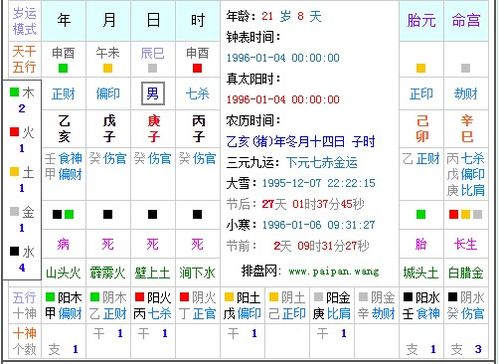
Task: Click 壁上土 nayin label
Action: (153, 273)
